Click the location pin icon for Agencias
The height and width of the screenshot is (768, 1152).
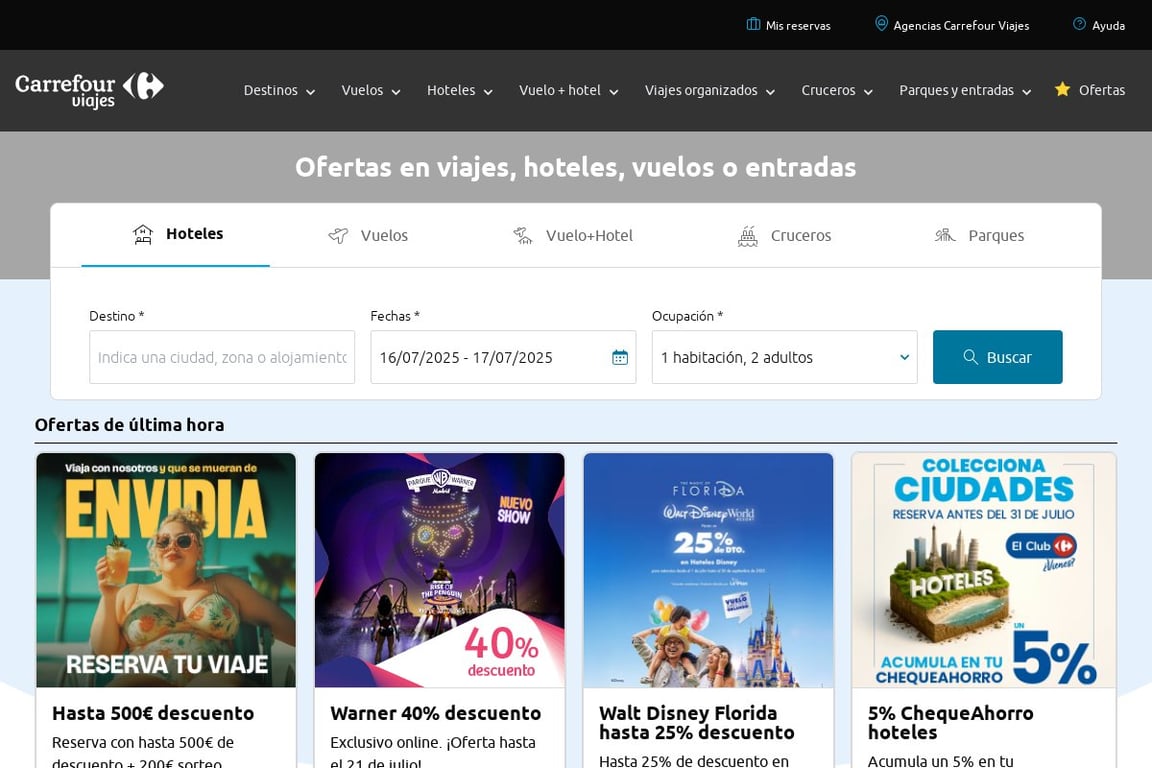(x=881, y=24)
